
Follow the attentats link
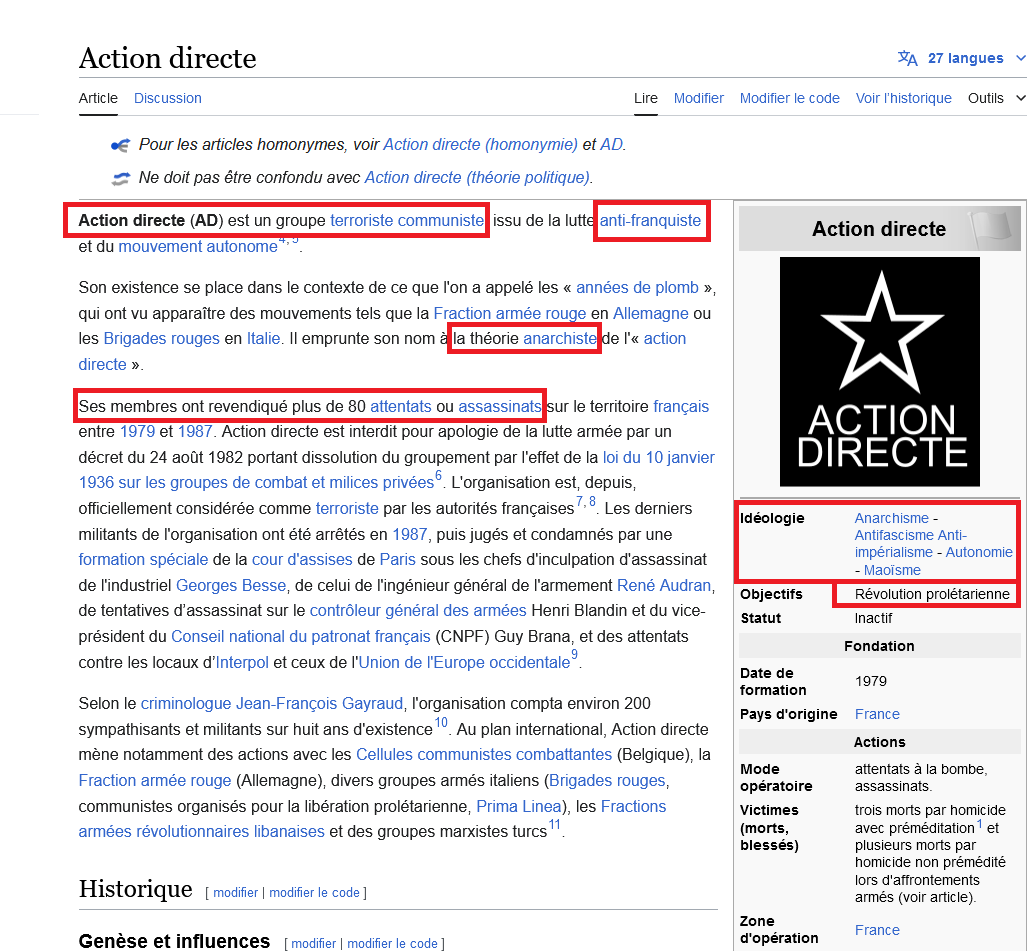tap(401, 406)
